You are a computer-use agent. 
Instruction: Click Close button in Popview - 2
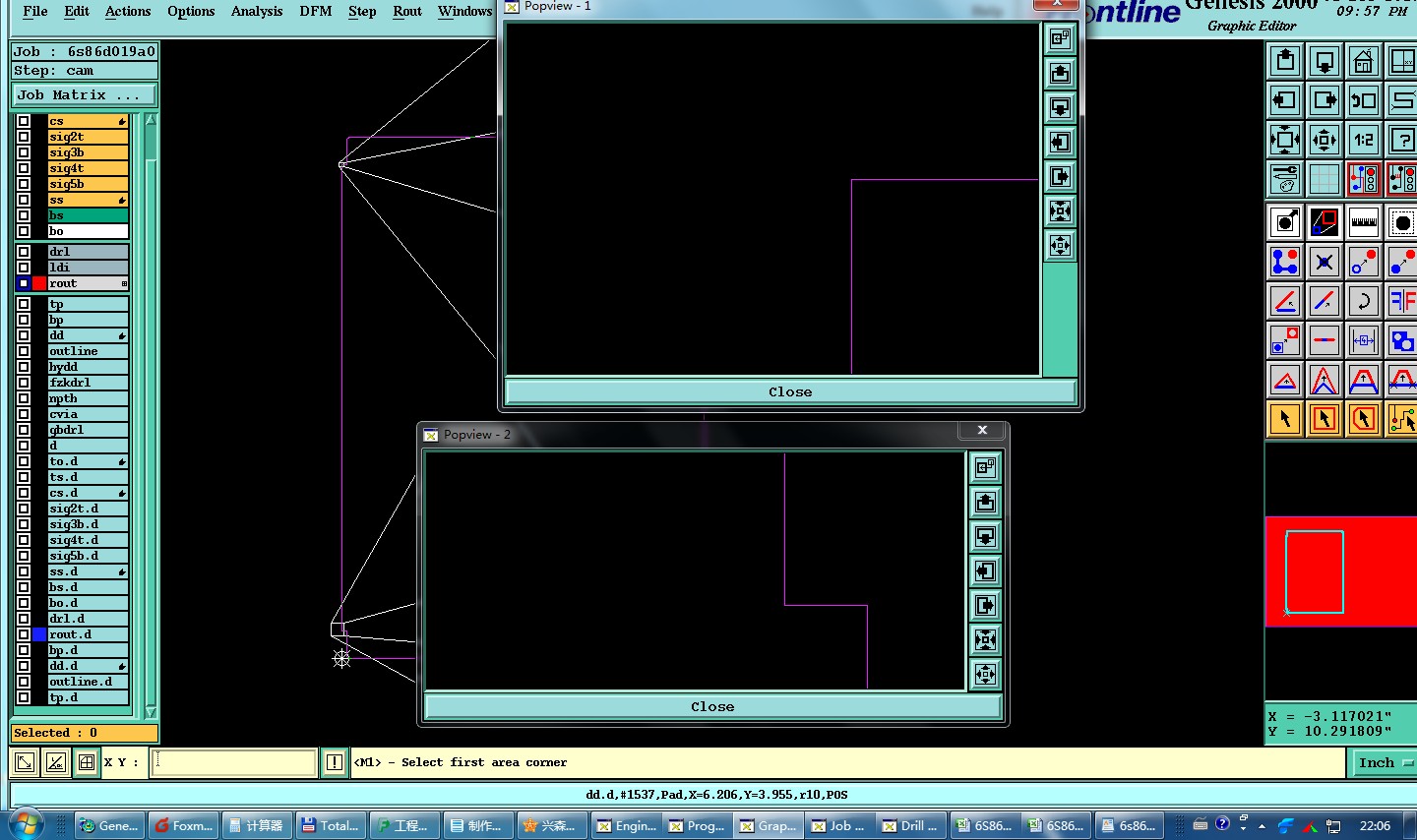click(712, 706)
